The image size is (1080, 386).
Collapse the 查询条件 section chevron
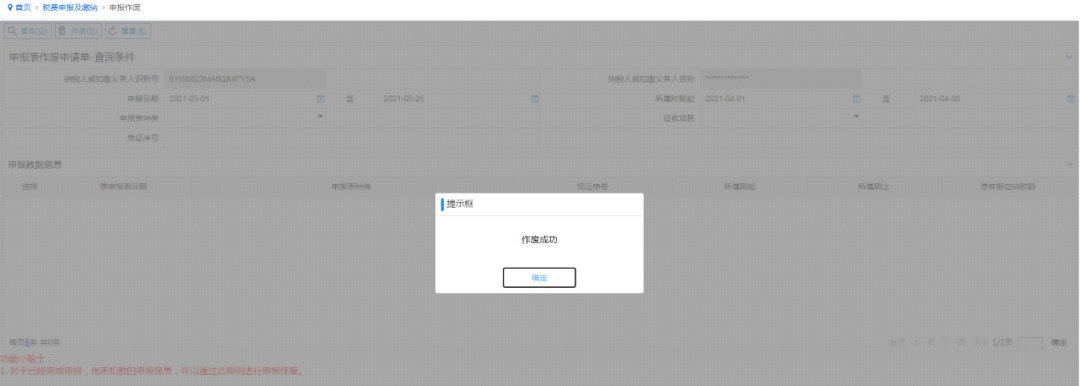click(1069, 57)
